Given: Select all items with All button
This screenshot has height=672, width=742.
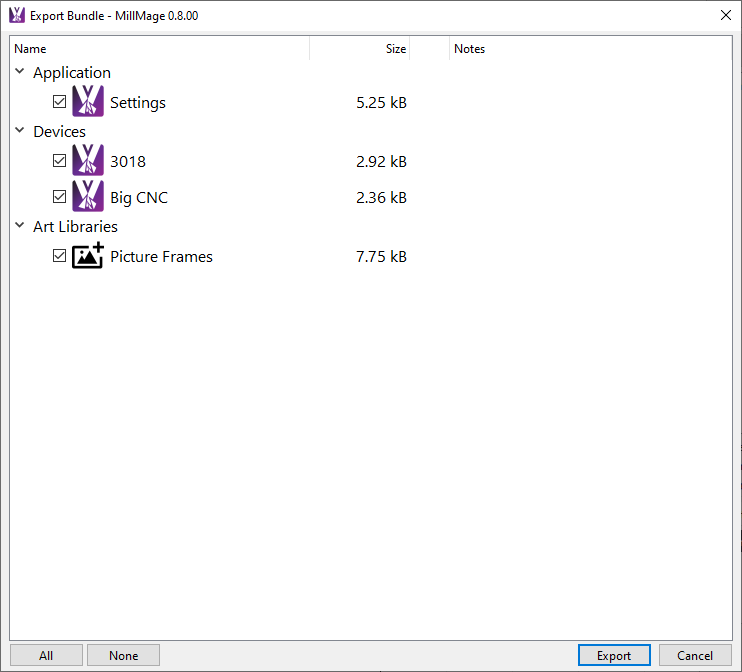Looking at the screenshot, I should tap(46, 656).
